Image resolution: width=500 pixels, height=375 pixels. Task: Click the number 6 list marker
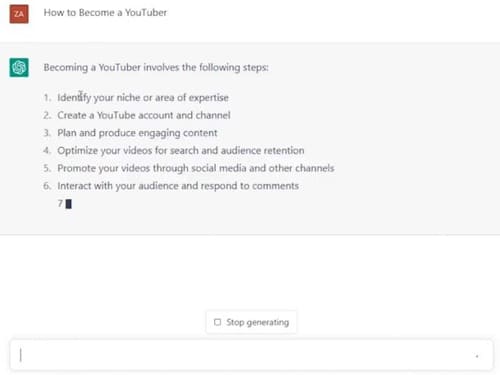[47, 186]
